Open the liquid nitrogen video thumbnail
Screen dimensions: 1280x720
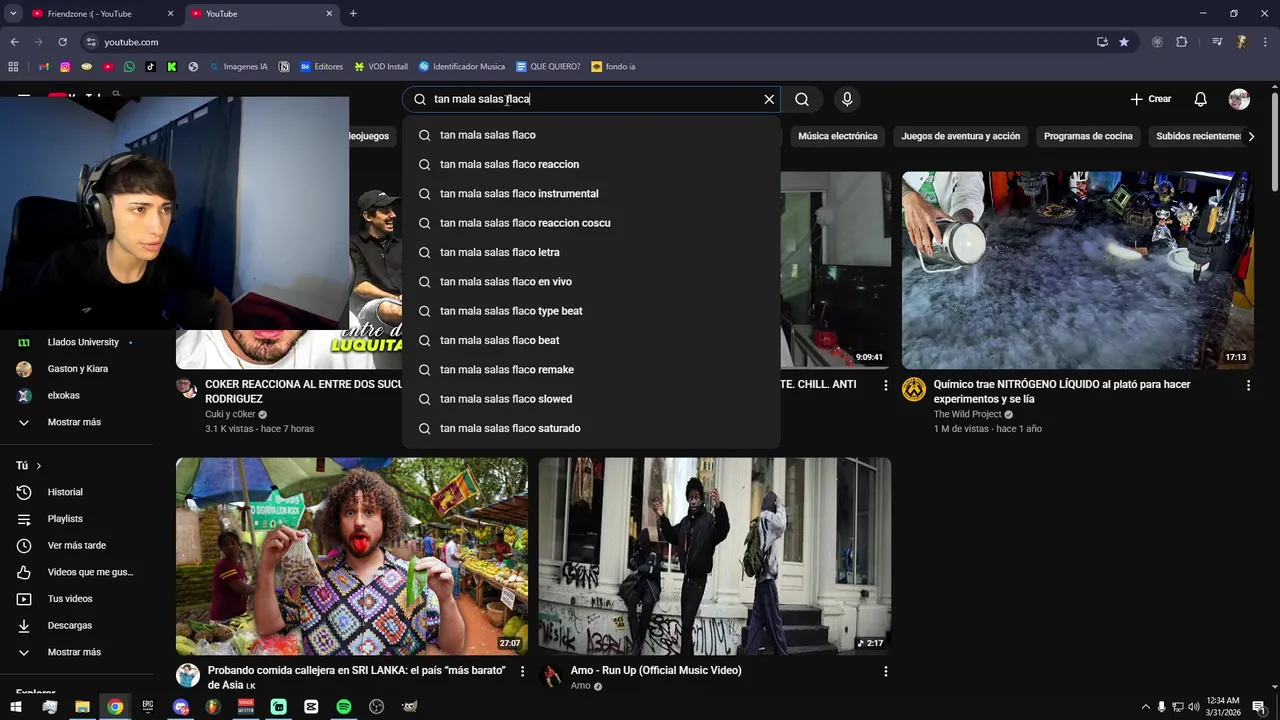tap(1077, 270)
